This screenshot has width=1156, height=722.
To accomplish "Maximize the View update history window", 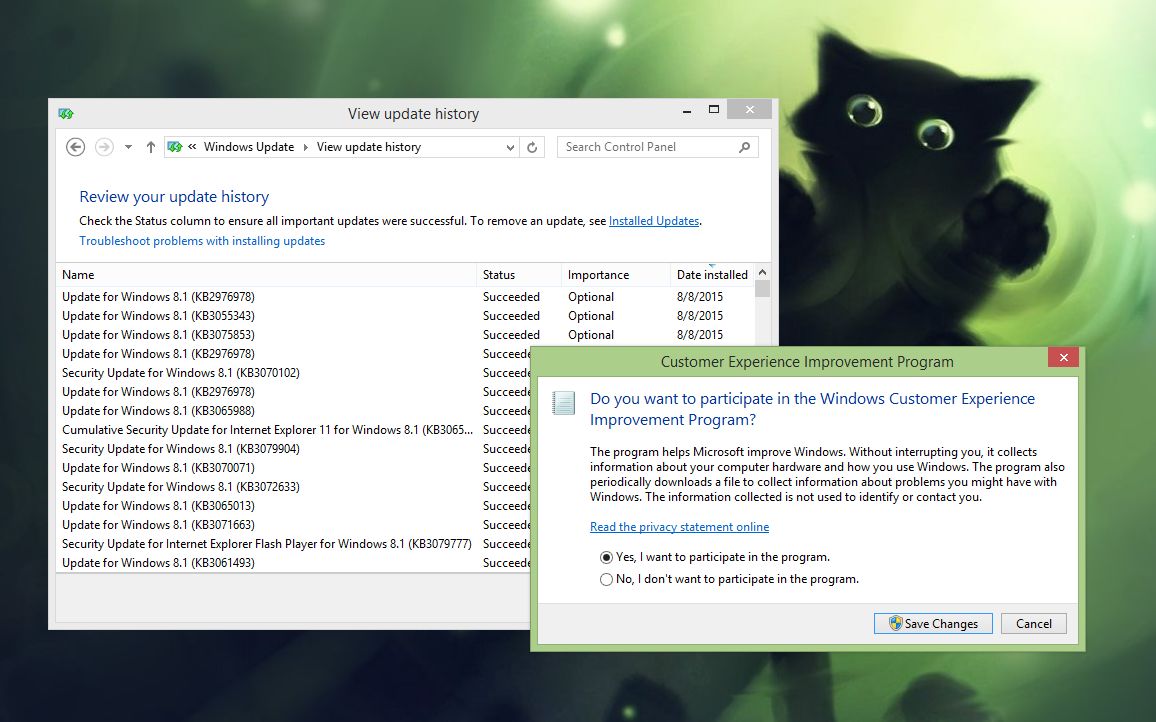I will tap(714, 110).
